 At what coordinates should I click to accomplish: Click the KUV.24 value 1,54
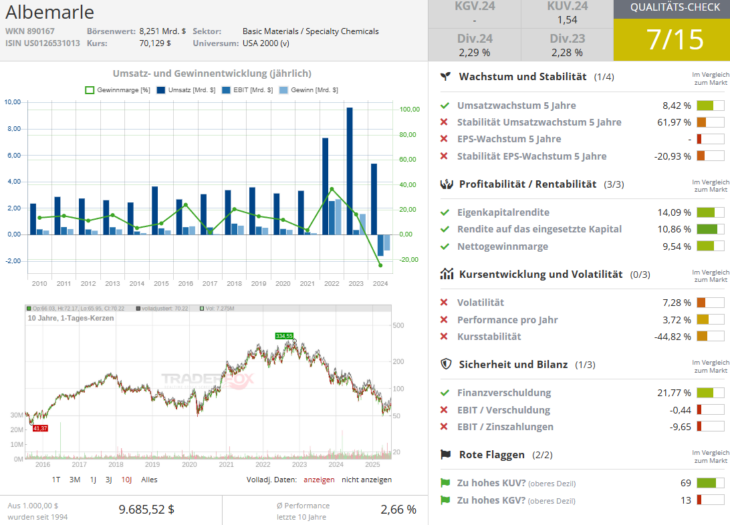coord(567,20)
